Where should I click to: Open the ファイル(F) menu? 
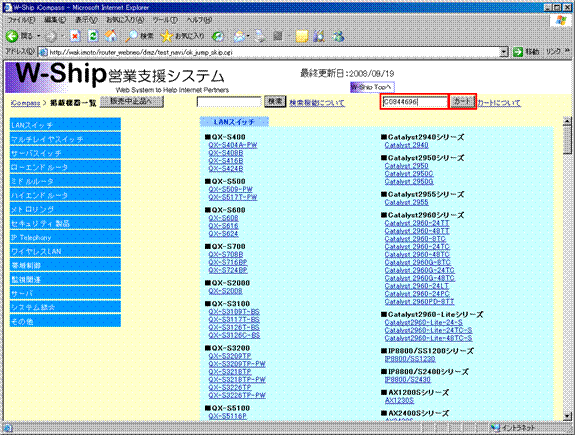coord(21,20)
